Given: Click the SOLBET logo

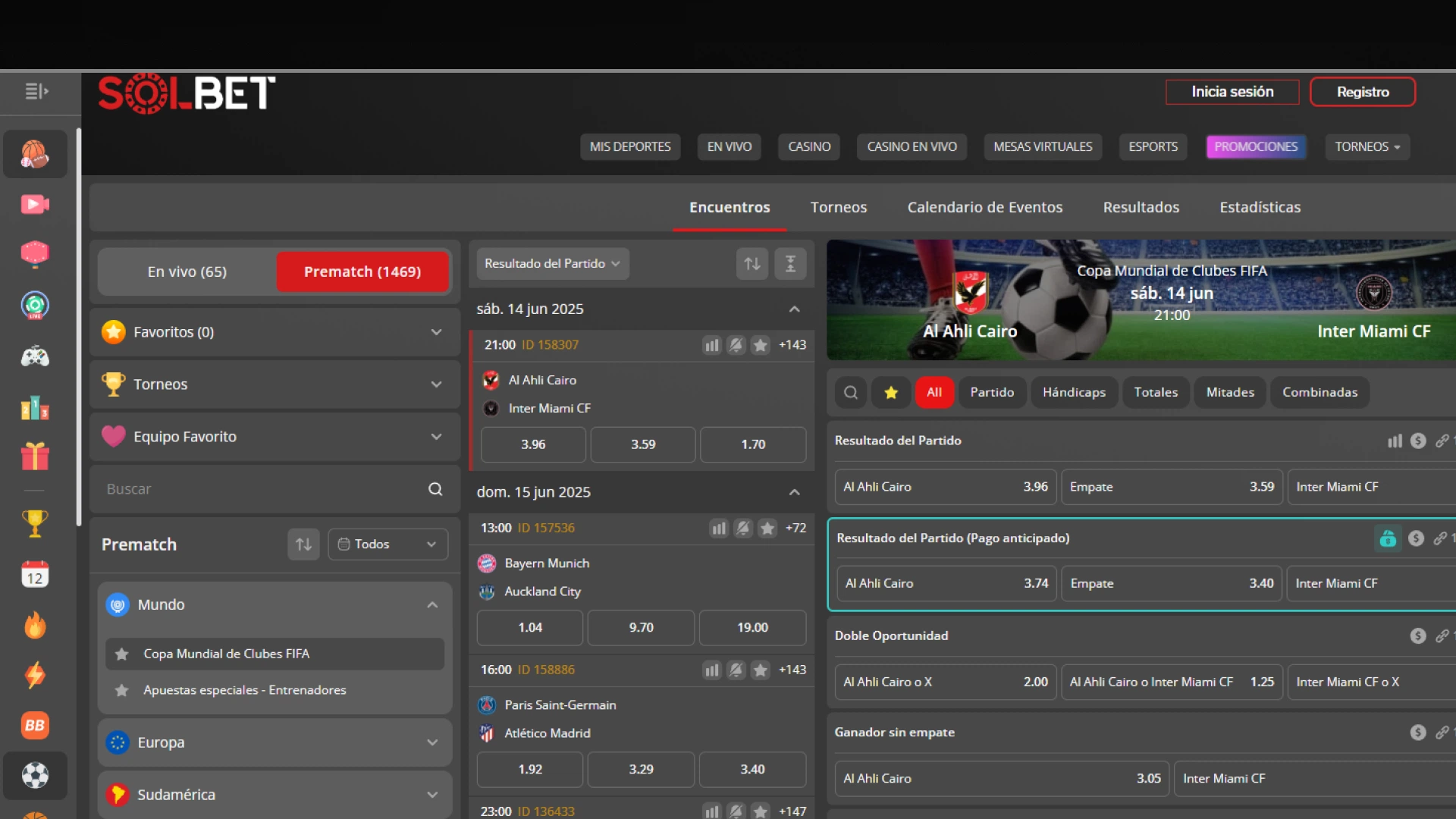Looking at the screenshot, I should pos(187,94).
